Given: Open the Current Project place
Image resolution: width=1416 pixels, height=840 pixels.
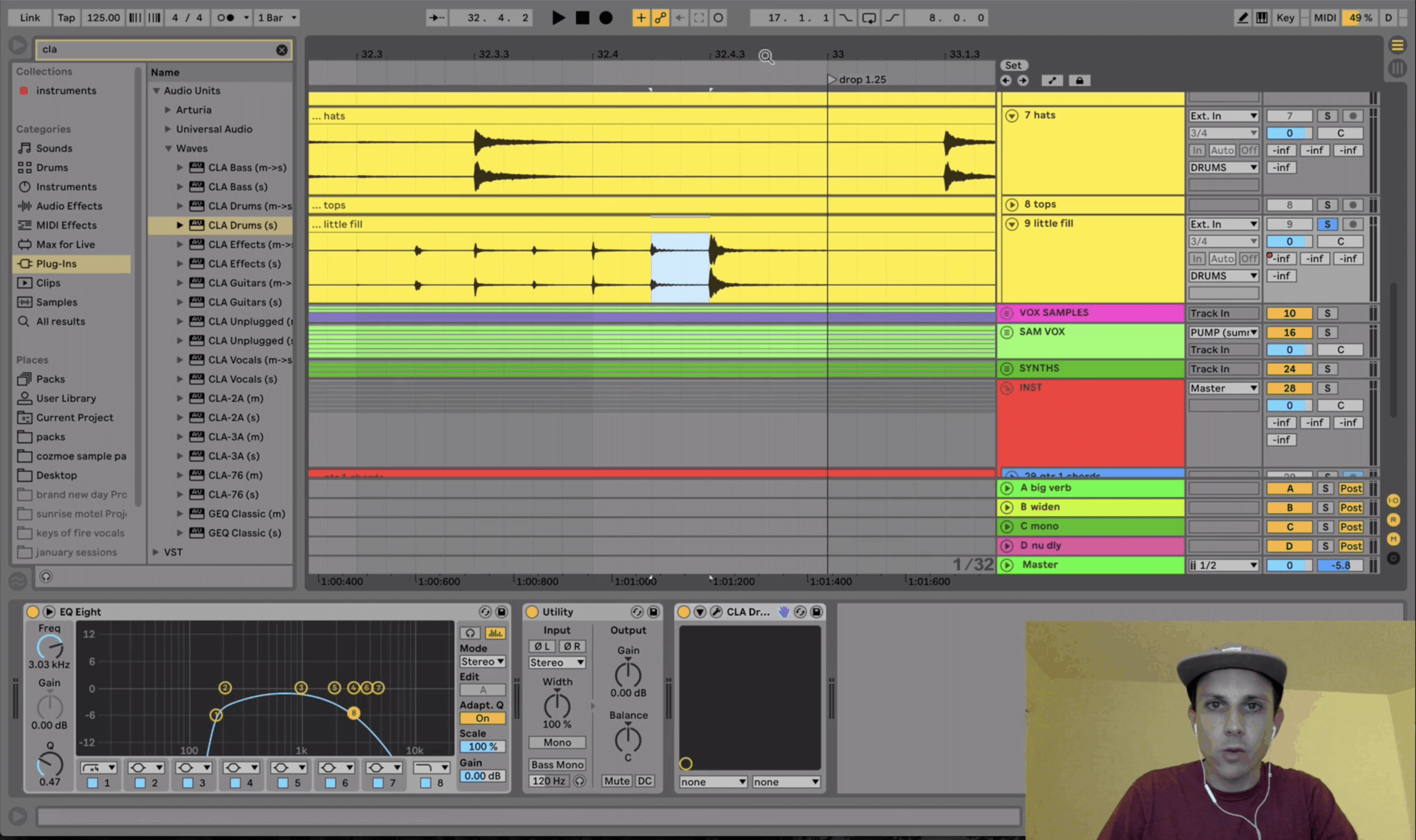Looking at the screenshot, I should [75, 418].
